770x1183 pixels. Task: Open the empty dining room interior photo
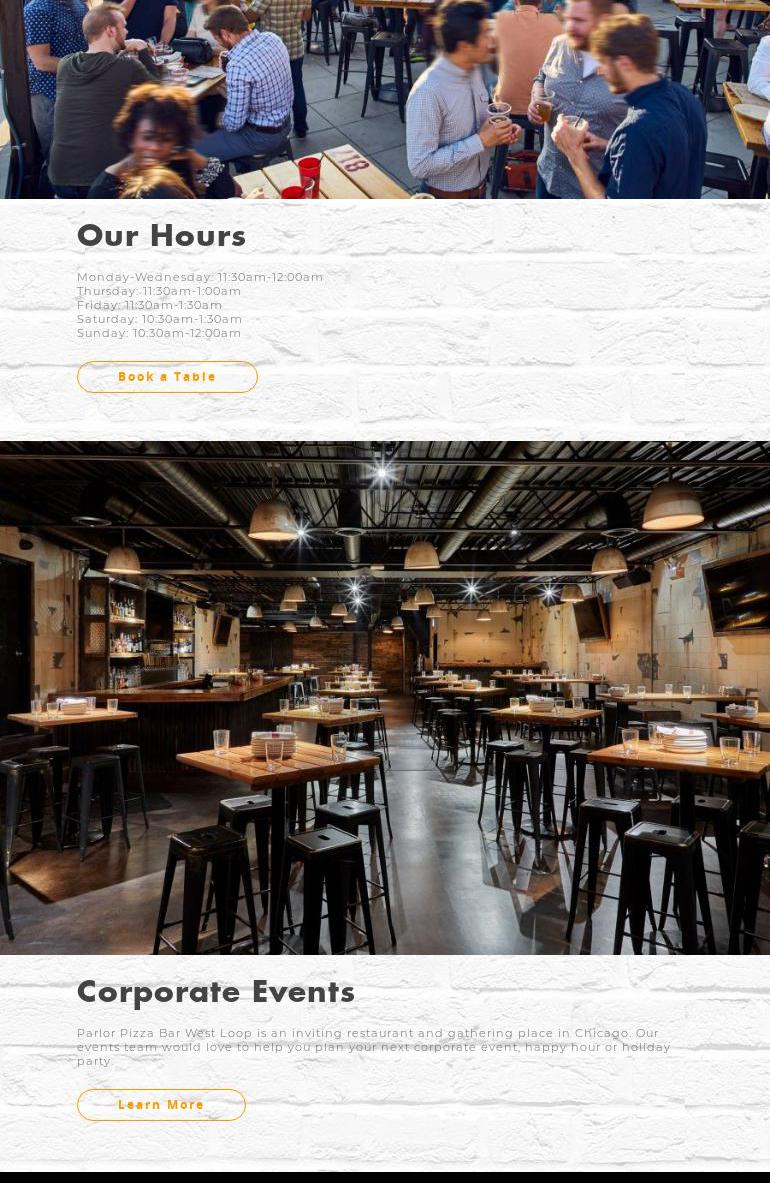click(385, 698)
